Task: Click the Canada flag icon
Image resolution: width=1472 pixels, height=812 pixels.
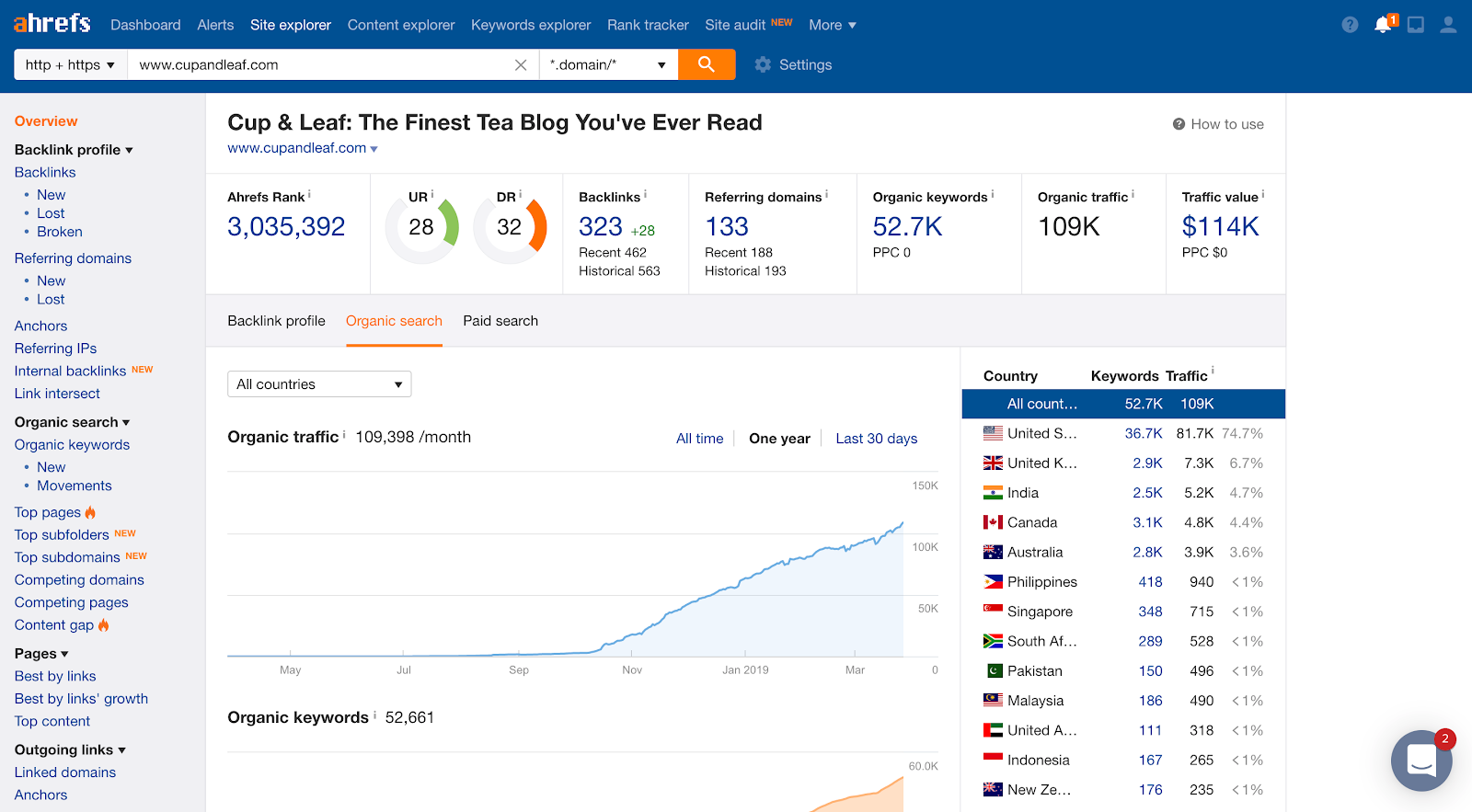Action: [x=993, y=522]
